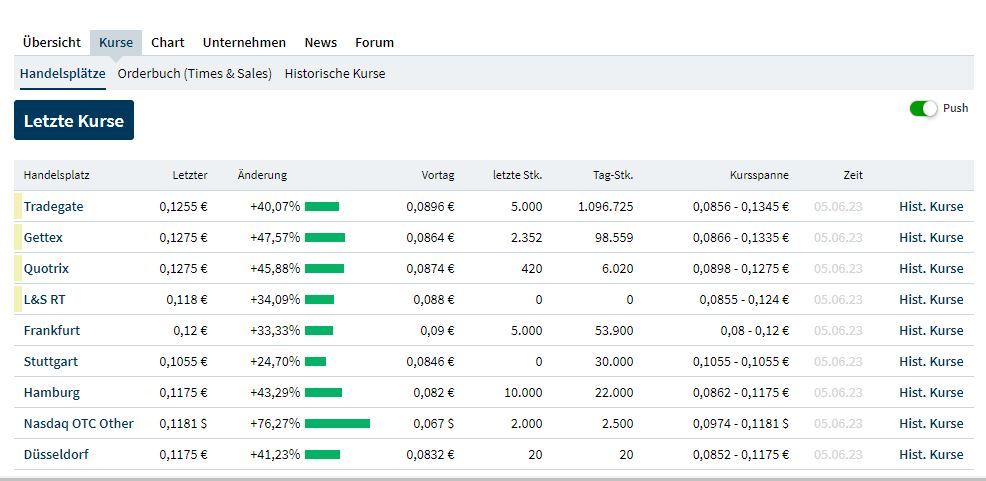The image size is (986, 481).
Task: Toggle the Push switch off
Action: pos(923,108)
